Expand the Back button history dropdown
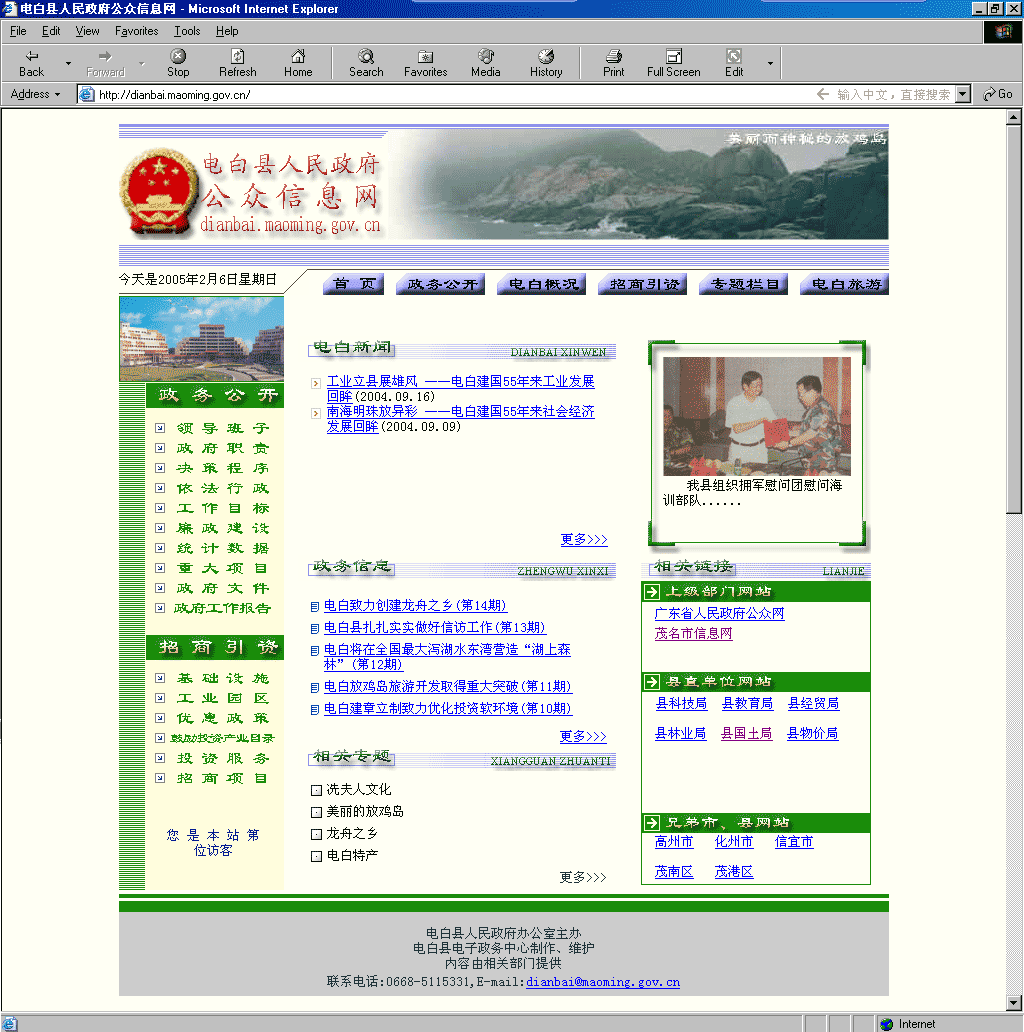 tap(68, 63)
